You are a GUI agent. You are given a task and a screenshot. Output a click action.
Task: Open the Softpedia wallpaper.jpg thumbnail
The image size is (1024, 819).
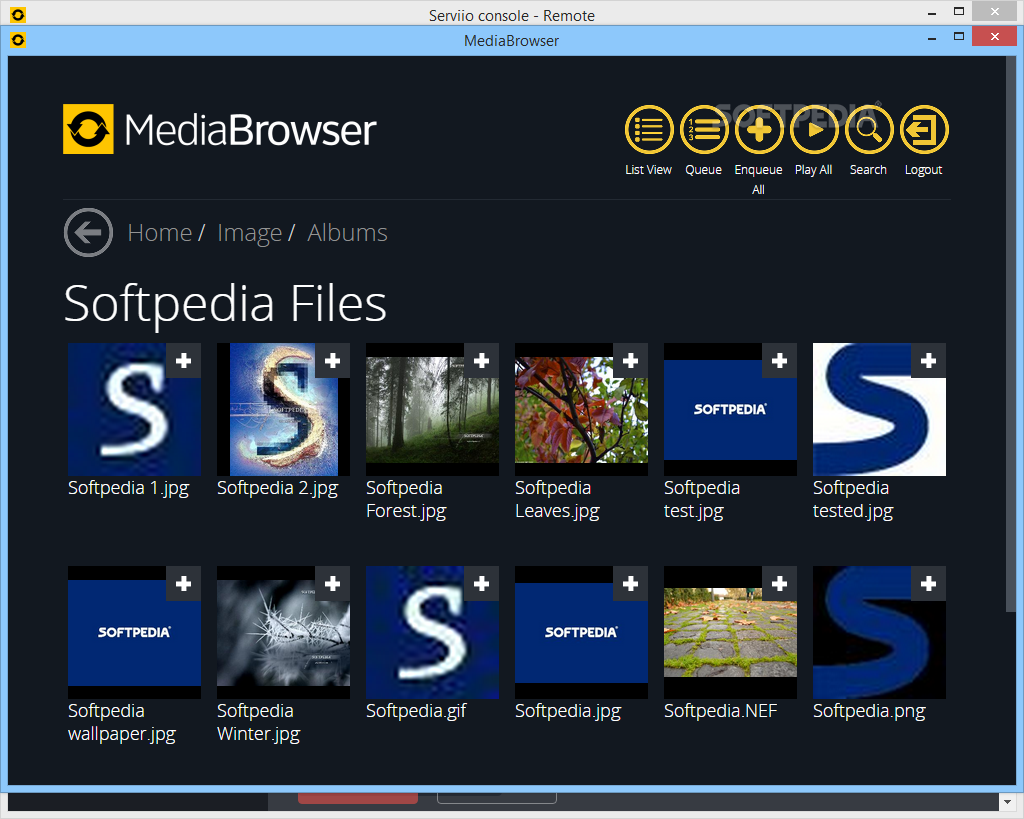135,632
